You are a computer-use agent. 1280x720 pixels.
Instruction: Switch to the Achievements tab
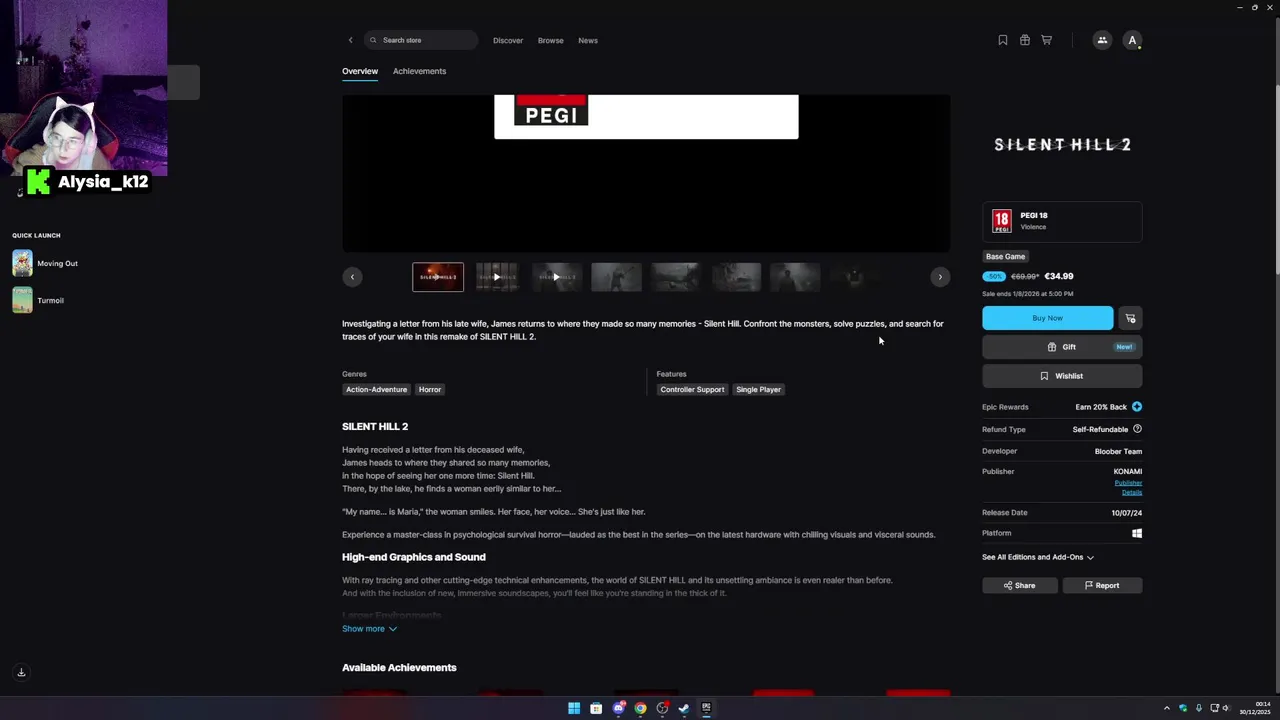point(420,71)
